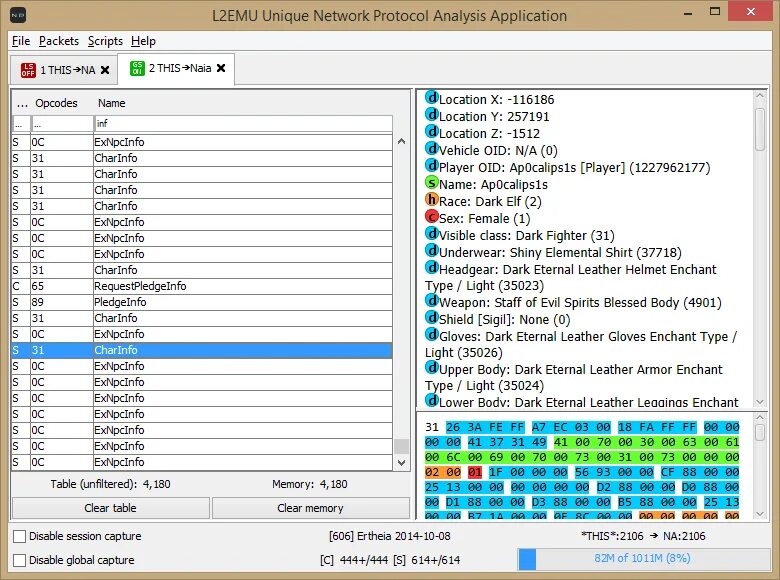780x580 pixels.
Task: Click '*THIS*:2106 → NA:2106' status text
Action: (x=643, y=536)
